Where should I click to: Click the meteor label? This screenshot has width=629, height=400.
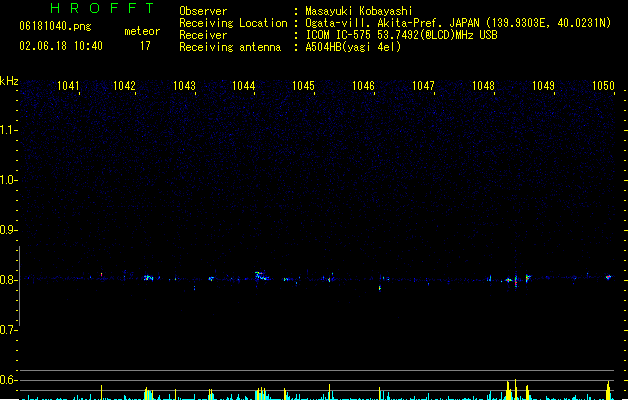142,31
